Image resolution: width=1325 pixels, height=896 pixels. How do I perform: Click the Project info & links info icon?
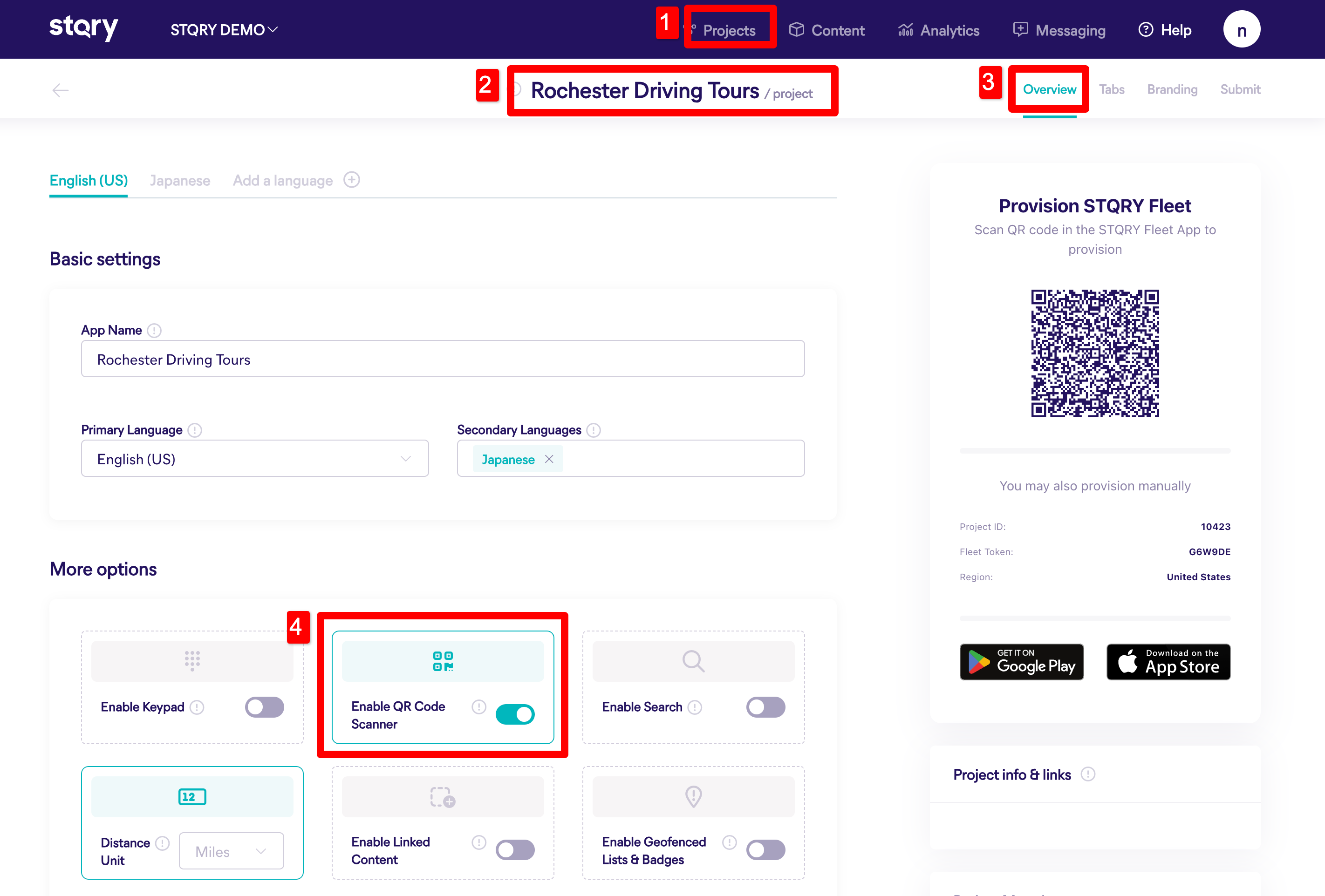(x=1088, y=774)
